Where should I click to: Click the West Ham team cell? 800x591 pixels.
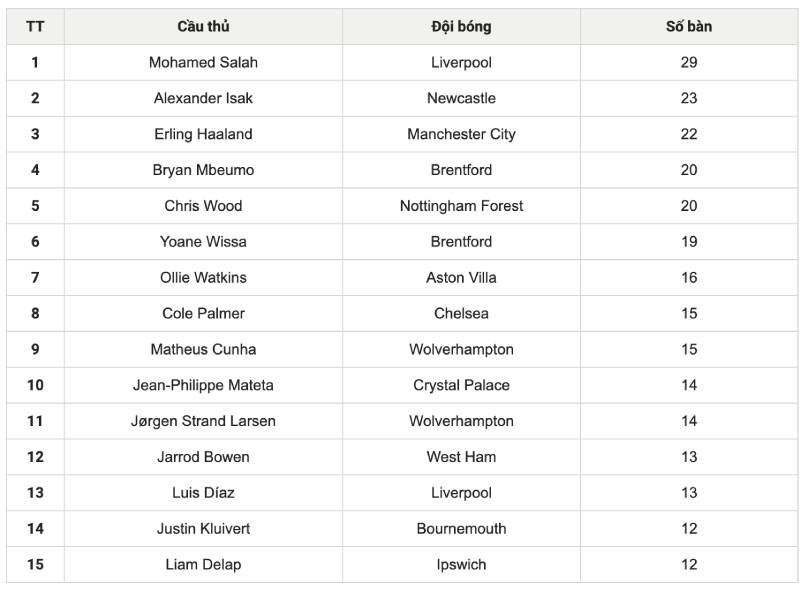(x=461, y=457)
